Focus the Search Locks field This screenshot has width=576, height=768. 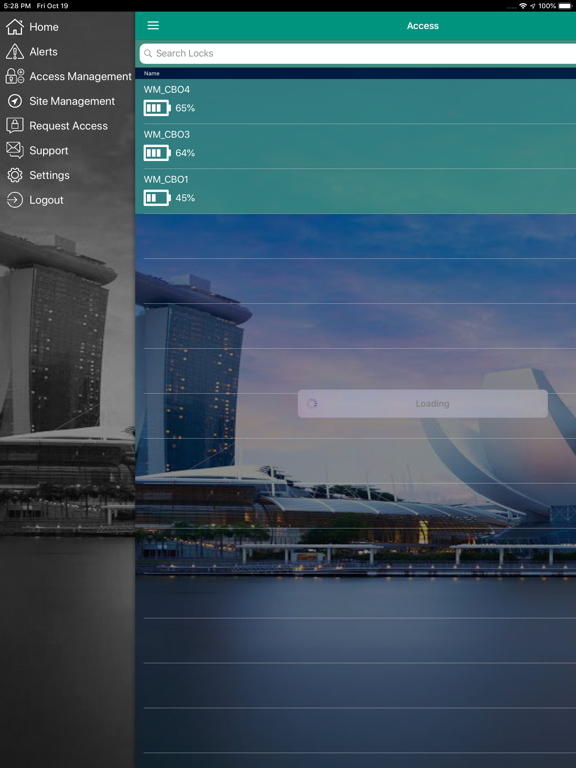click(358, 53)
